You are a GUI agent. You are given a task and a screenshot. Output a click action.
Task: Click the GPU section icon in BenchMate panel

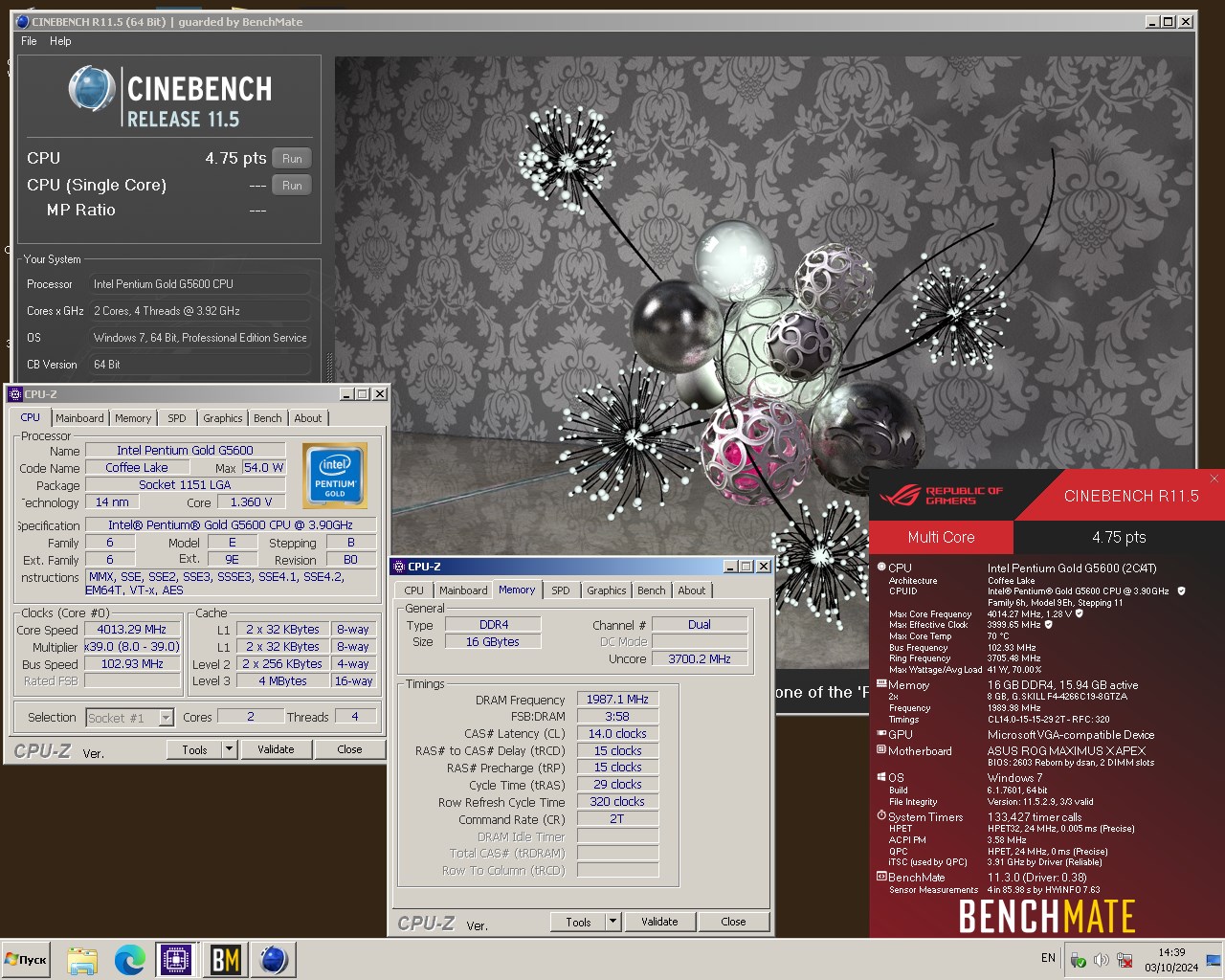[x=881, y=734]
